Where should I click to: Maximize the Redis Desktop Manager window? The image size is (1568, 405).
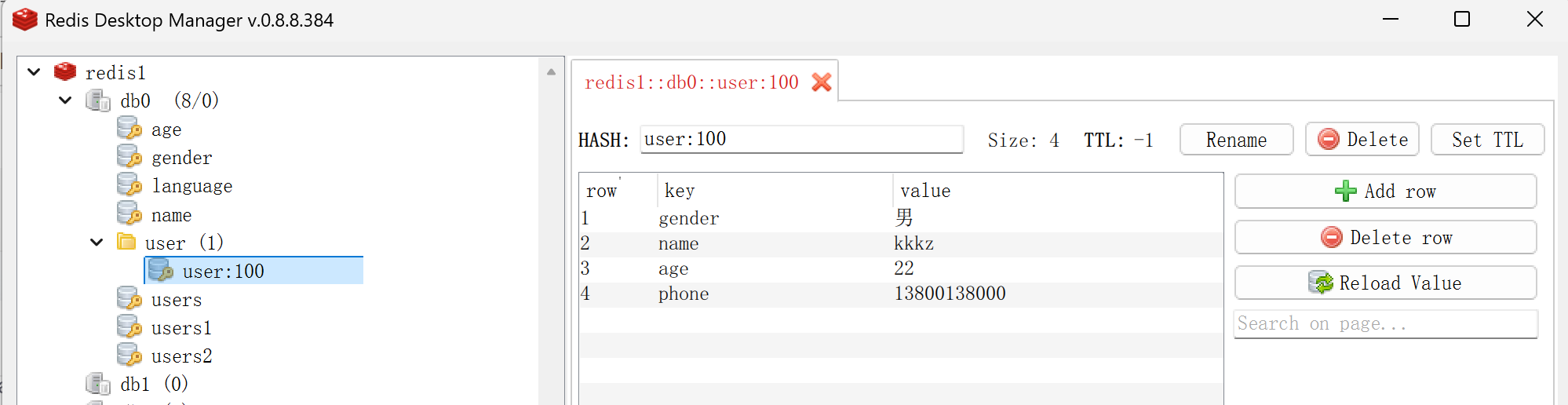point(1462,19)
